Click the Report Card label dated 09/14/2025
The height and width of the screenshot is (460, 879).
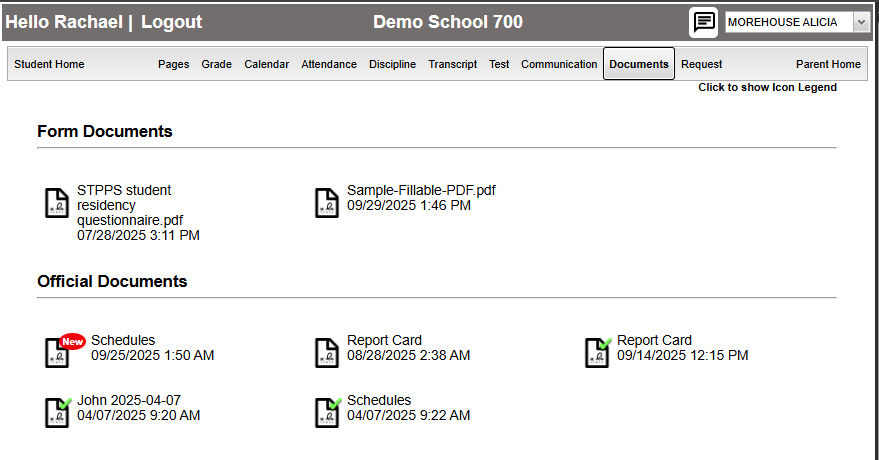pyautogui.click(x=654, y=340)
